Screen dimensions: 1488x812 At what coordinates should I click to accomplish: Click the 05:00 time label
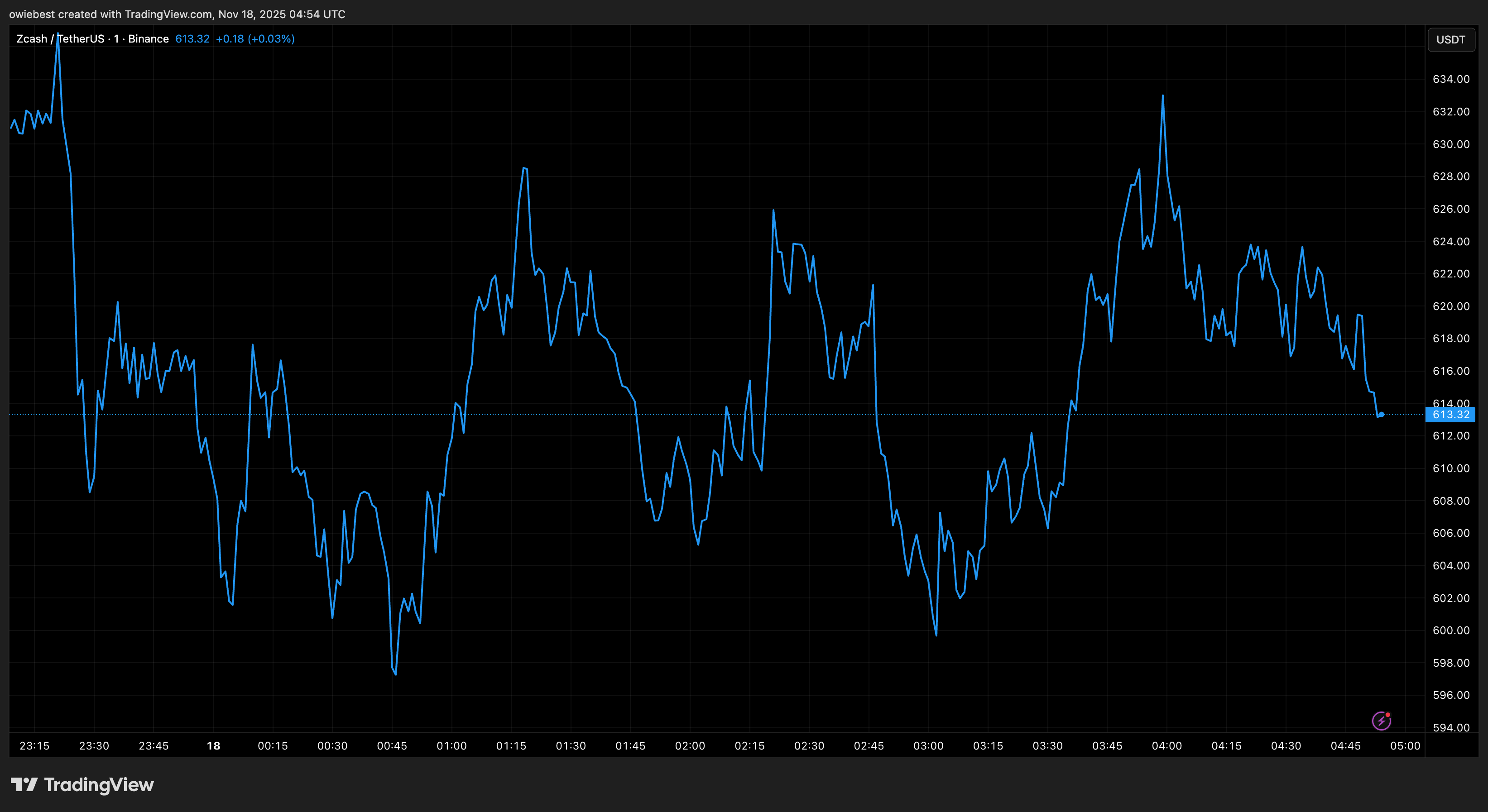click(1405, 745)
